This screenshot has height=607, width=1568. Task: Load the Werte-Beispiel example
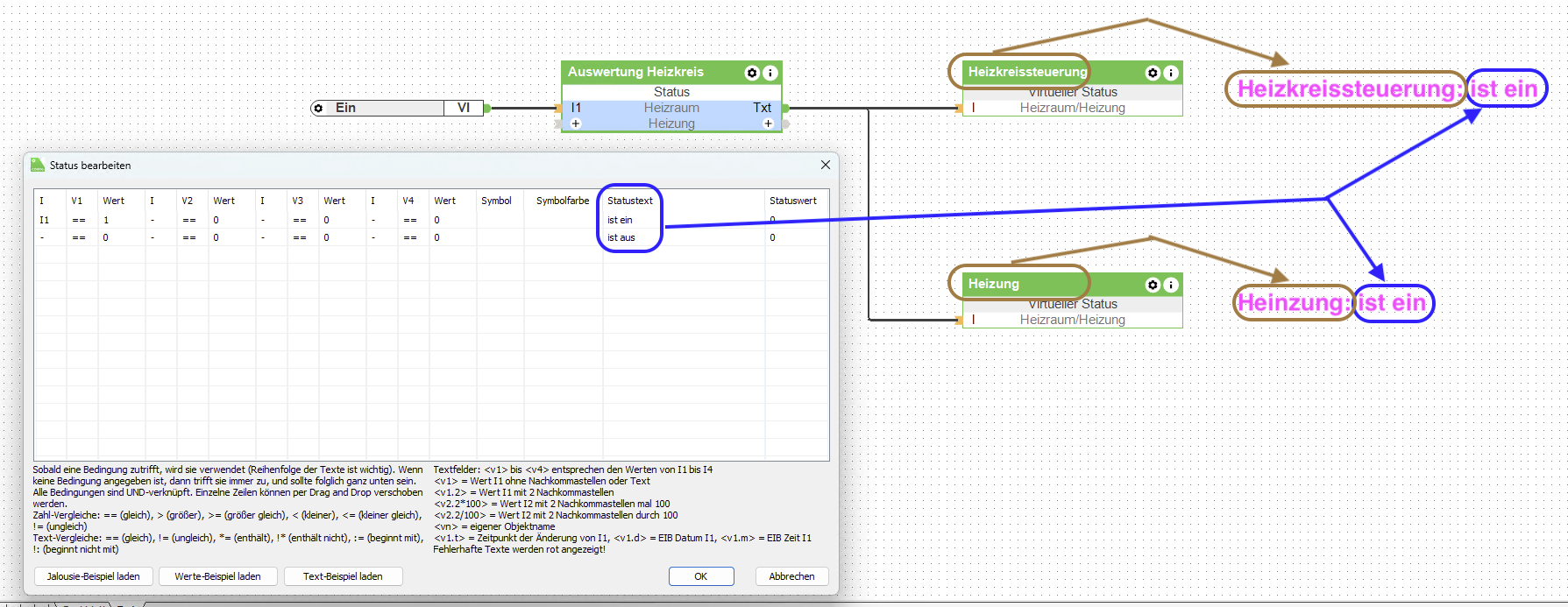(x=217, y=576)
